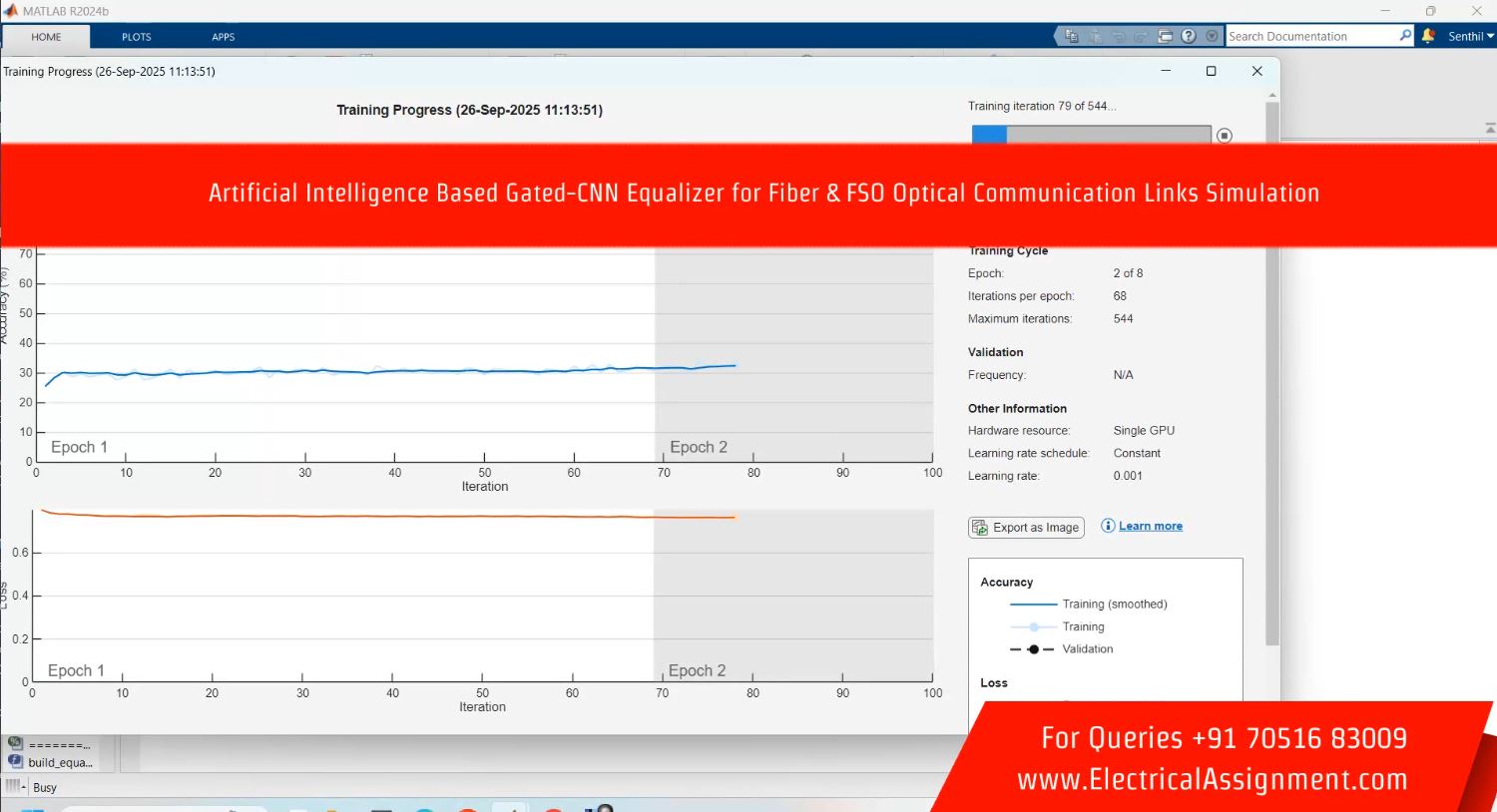Click the search magnifier in documentation box
Image resolution: width=1497 pixels, height=812 pixels.
click(1405, 36)
